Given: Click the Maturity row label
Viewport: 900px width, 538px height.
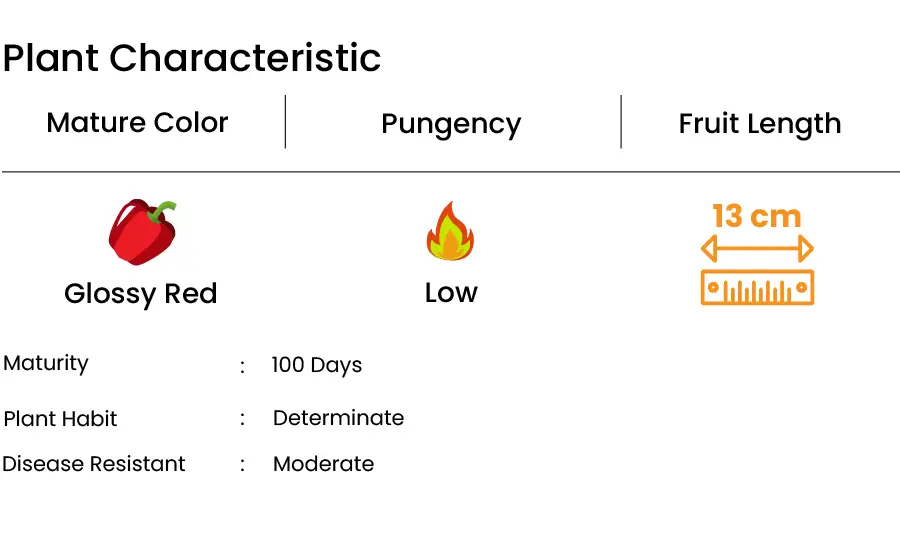Looking at the screenshot, I should [46, 363].
